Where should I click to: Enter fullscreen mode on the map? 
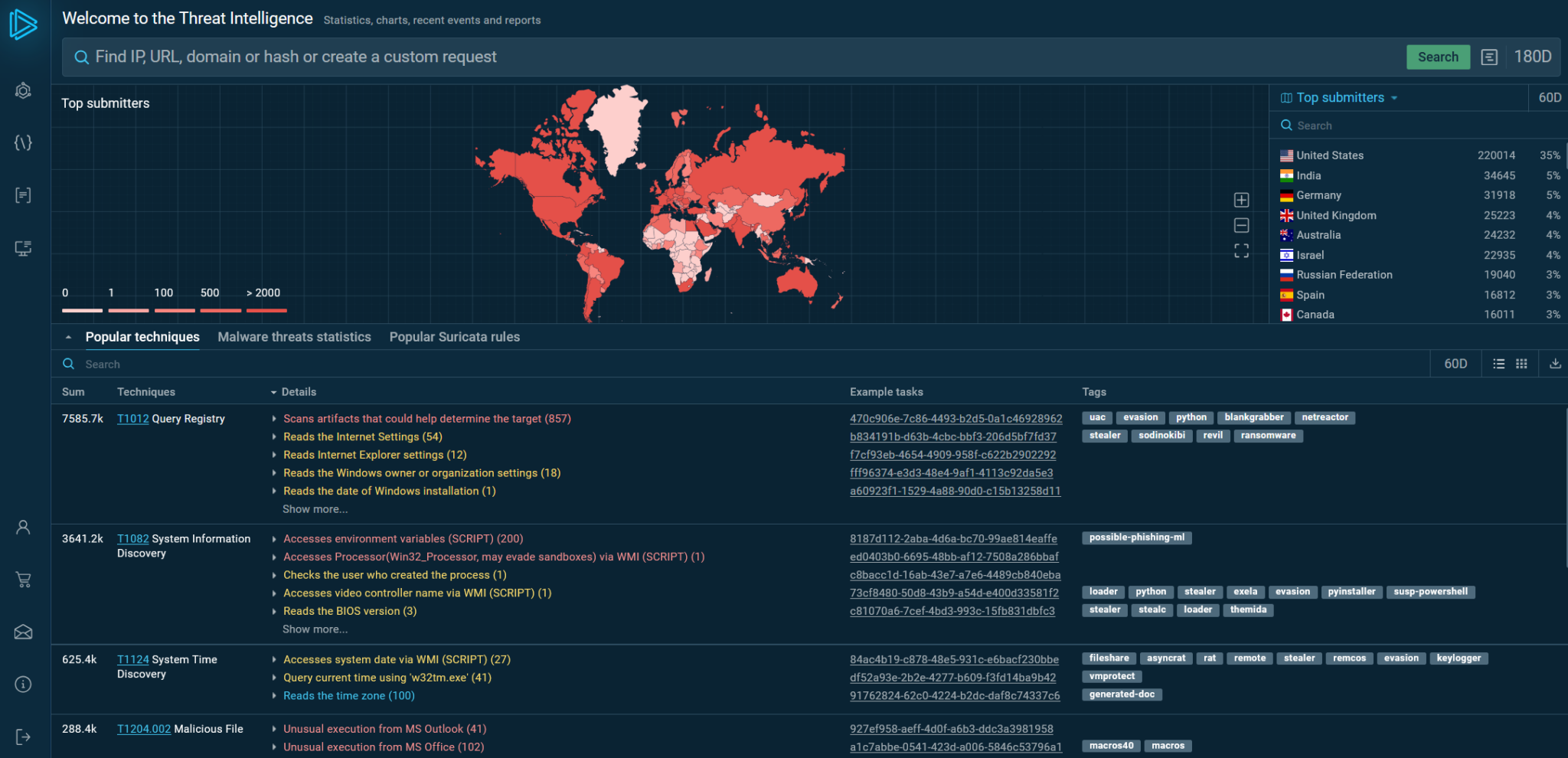click(1241, 250)
